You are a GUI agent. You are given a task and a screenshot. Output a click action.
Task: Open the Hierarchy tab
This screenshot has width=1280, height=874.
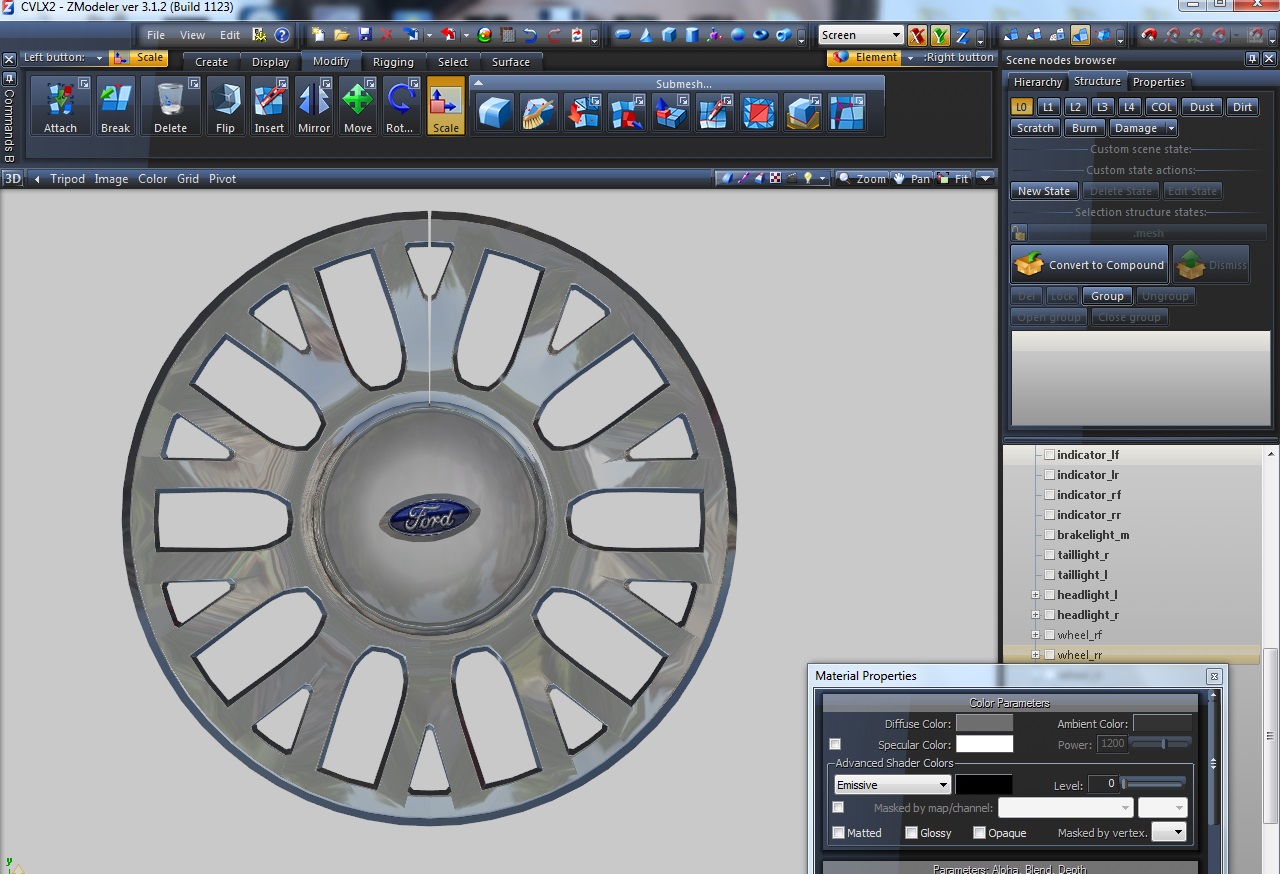(x=1037, y=82)
